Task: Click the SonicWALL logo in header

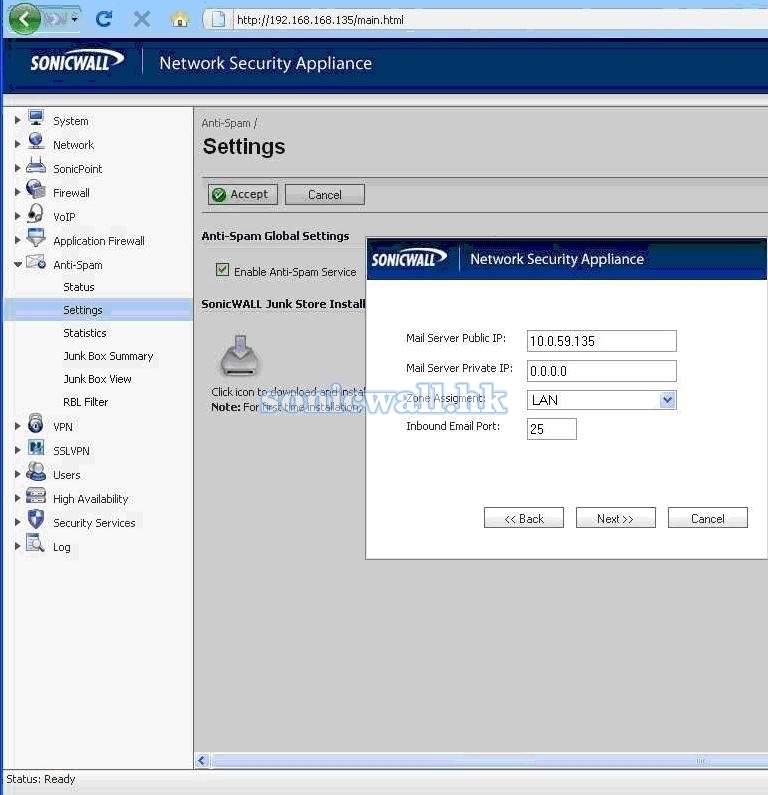Action: [77, 62]
